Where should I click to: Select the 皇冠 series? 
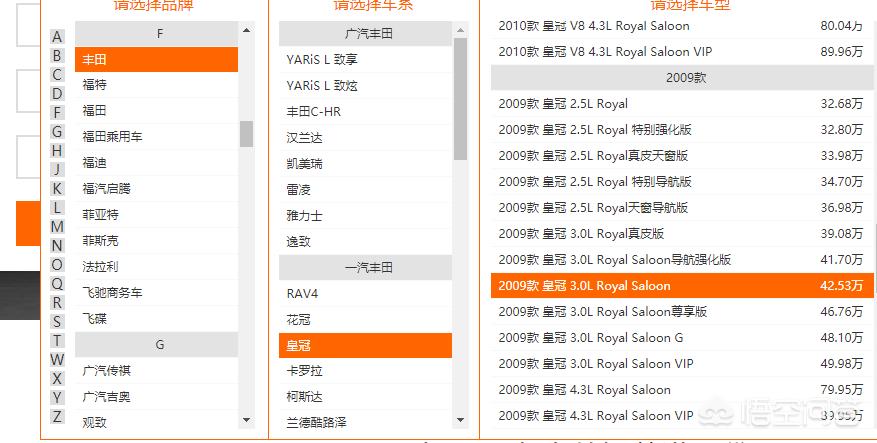365,346
